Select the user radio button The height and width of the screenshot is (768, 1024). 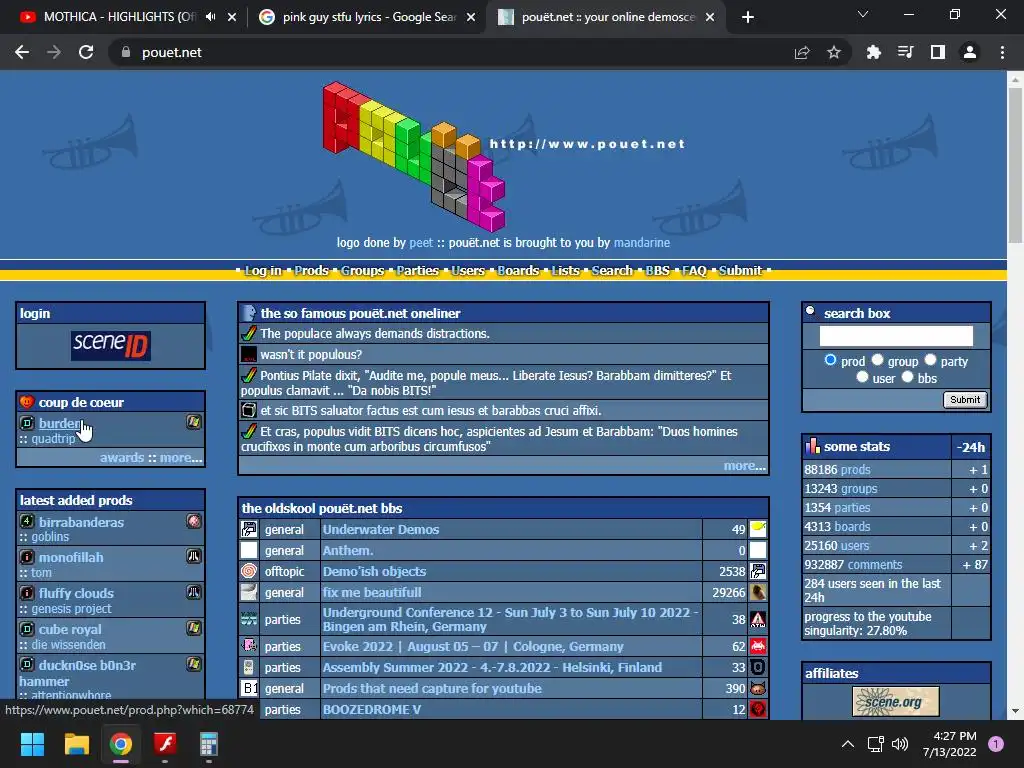click(x=862, y=377)
